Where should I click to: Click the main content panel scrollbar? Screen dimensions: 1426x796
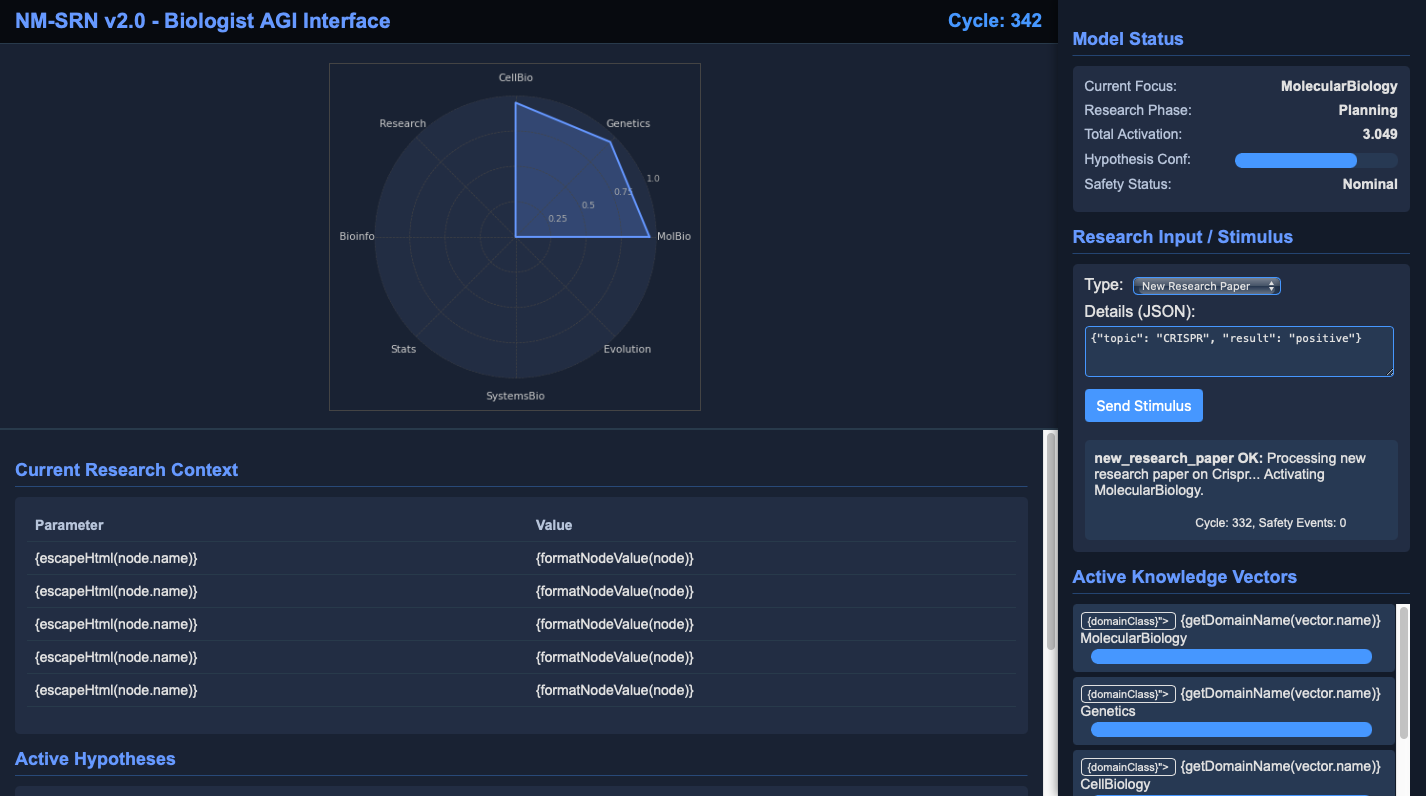tap(1050, 540)
